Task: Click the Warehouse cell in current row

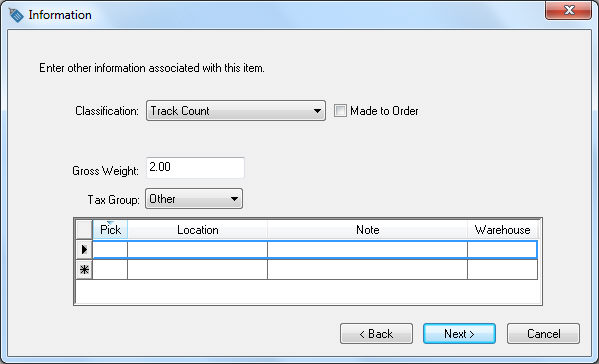Action: click(502, 250)
